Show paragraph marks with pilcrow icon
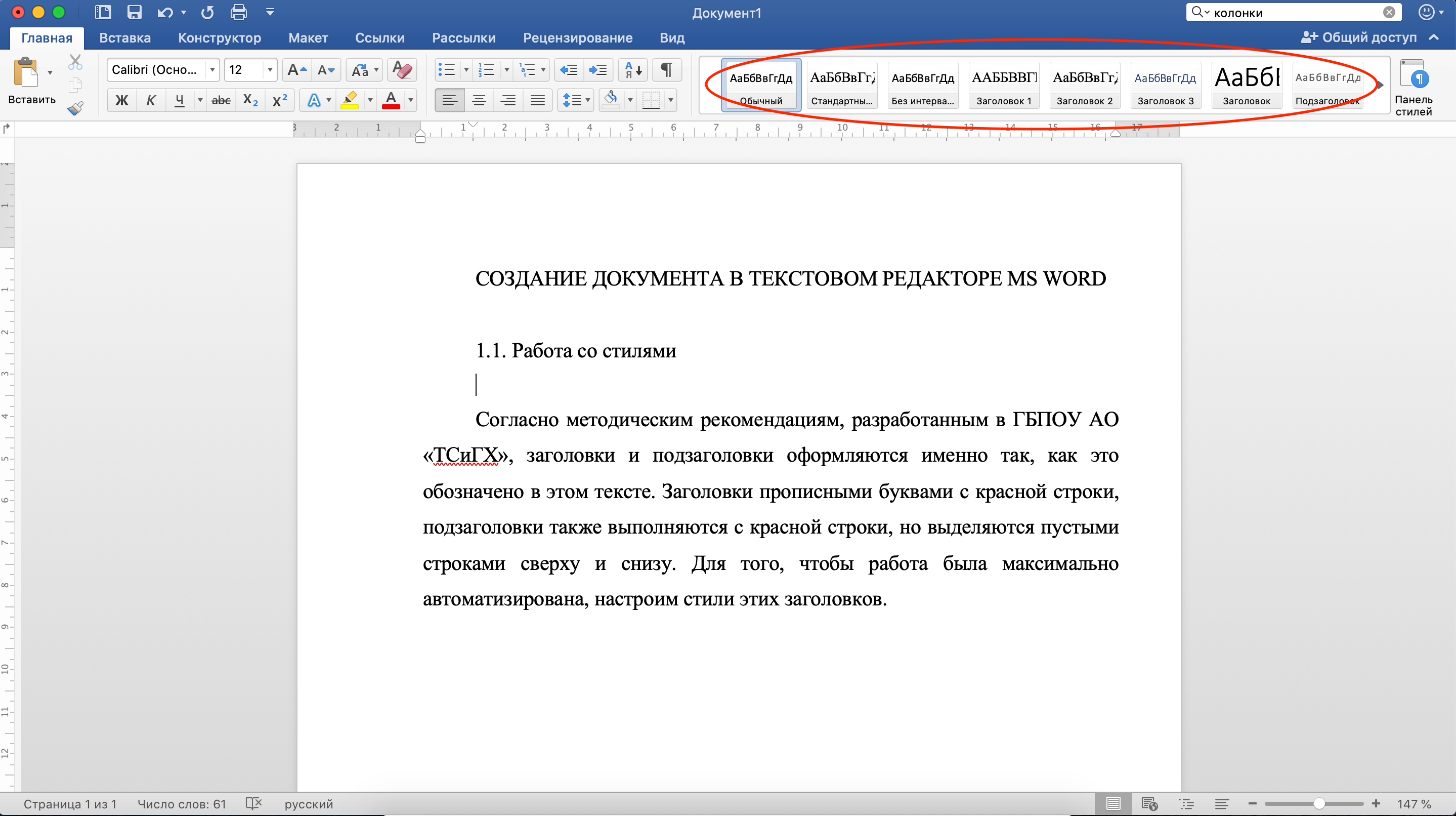The width and height of the screenshot is (1456, 816). click(x=666, y=69)
